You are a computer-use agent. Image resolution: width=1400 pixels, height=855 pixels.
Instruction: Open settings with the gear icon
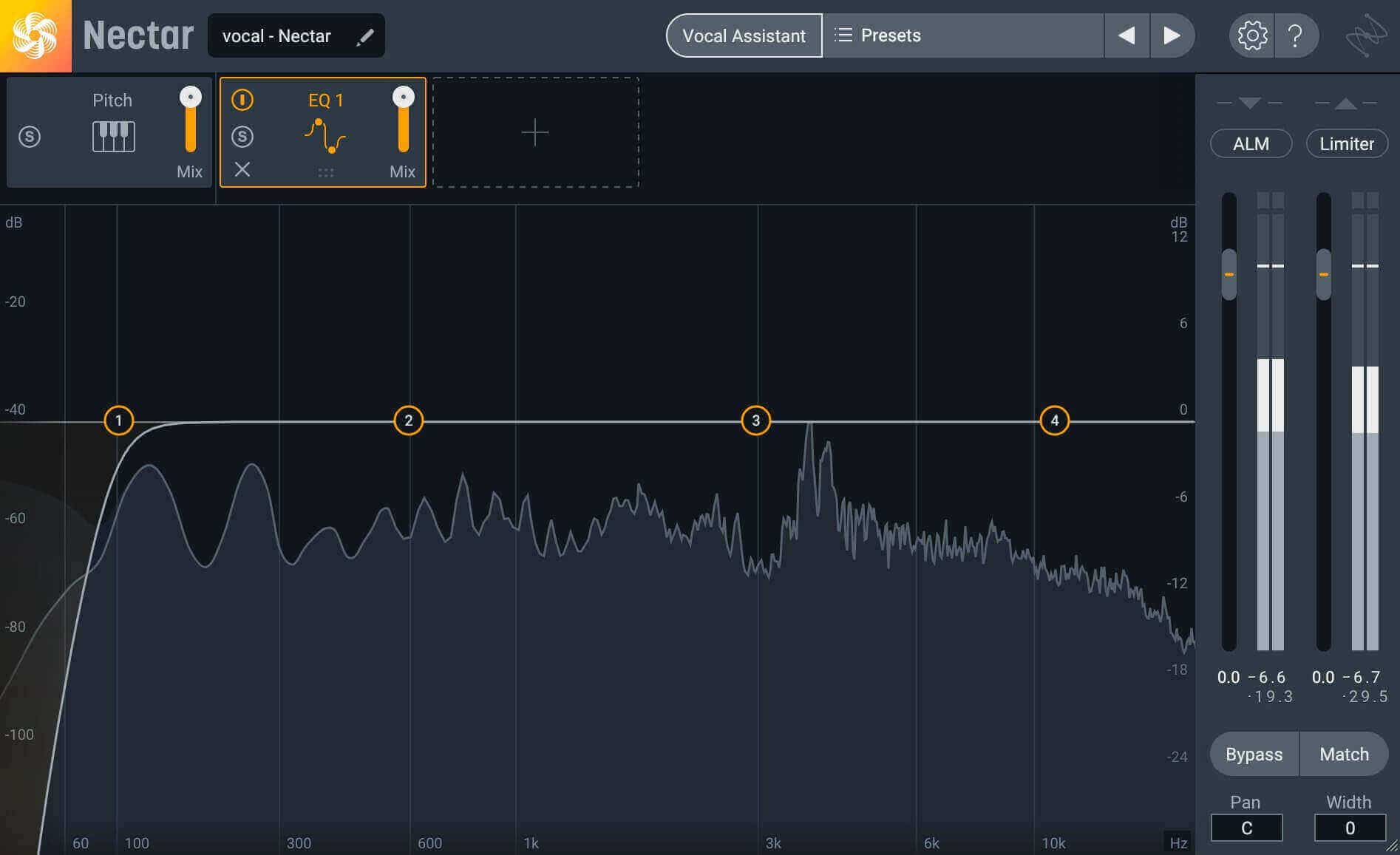(x=1252, y=35)
